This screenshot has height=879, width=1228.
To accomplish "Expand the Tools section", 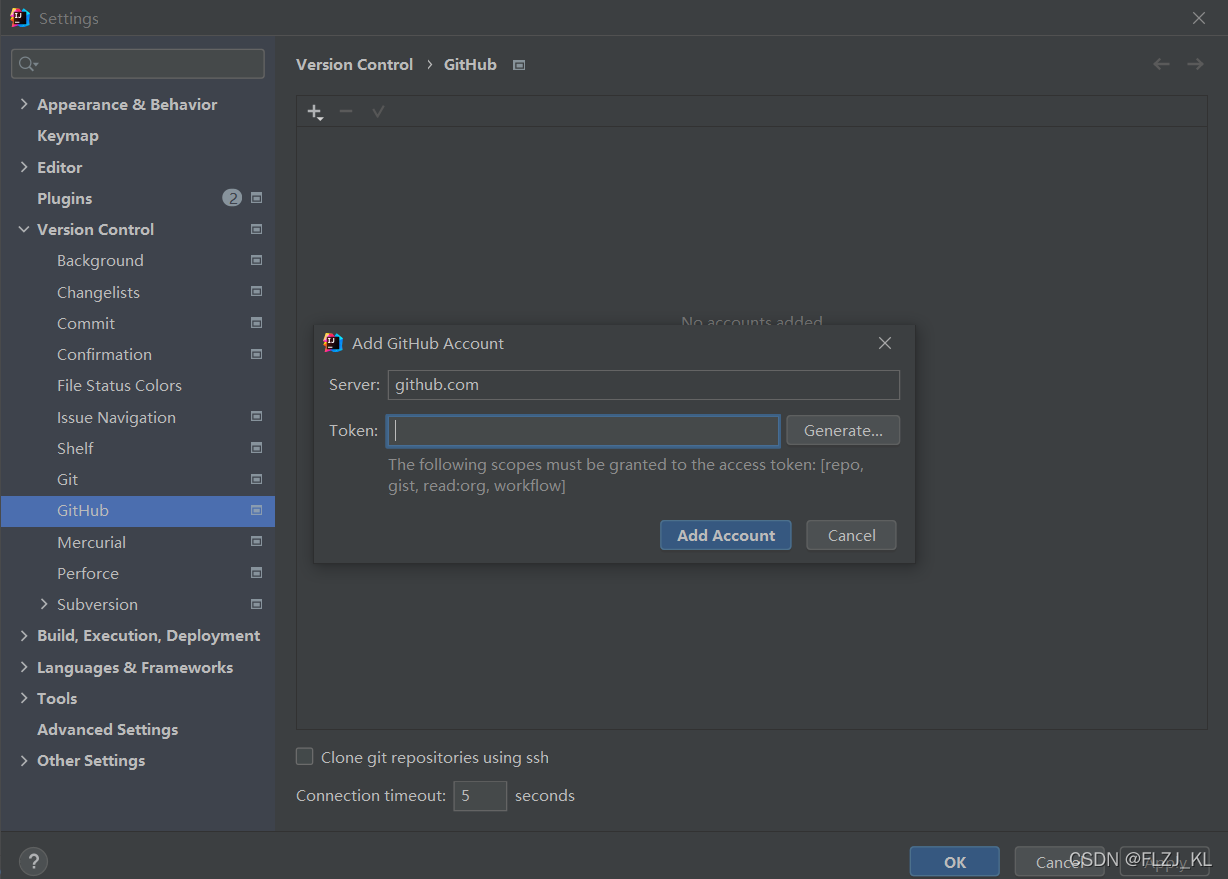I will click(x=24, y=698).
